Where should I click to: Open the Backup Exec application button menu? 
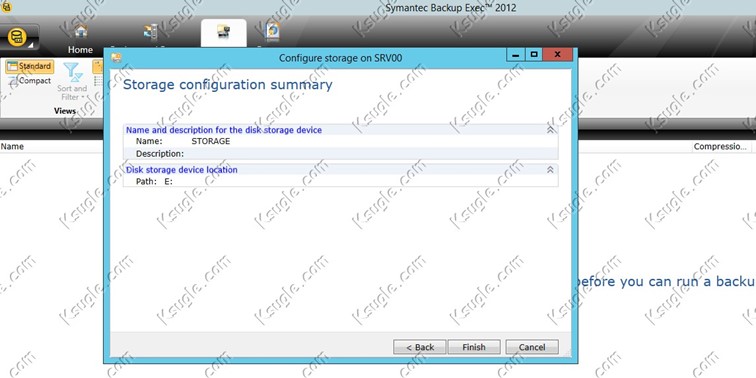19,38
